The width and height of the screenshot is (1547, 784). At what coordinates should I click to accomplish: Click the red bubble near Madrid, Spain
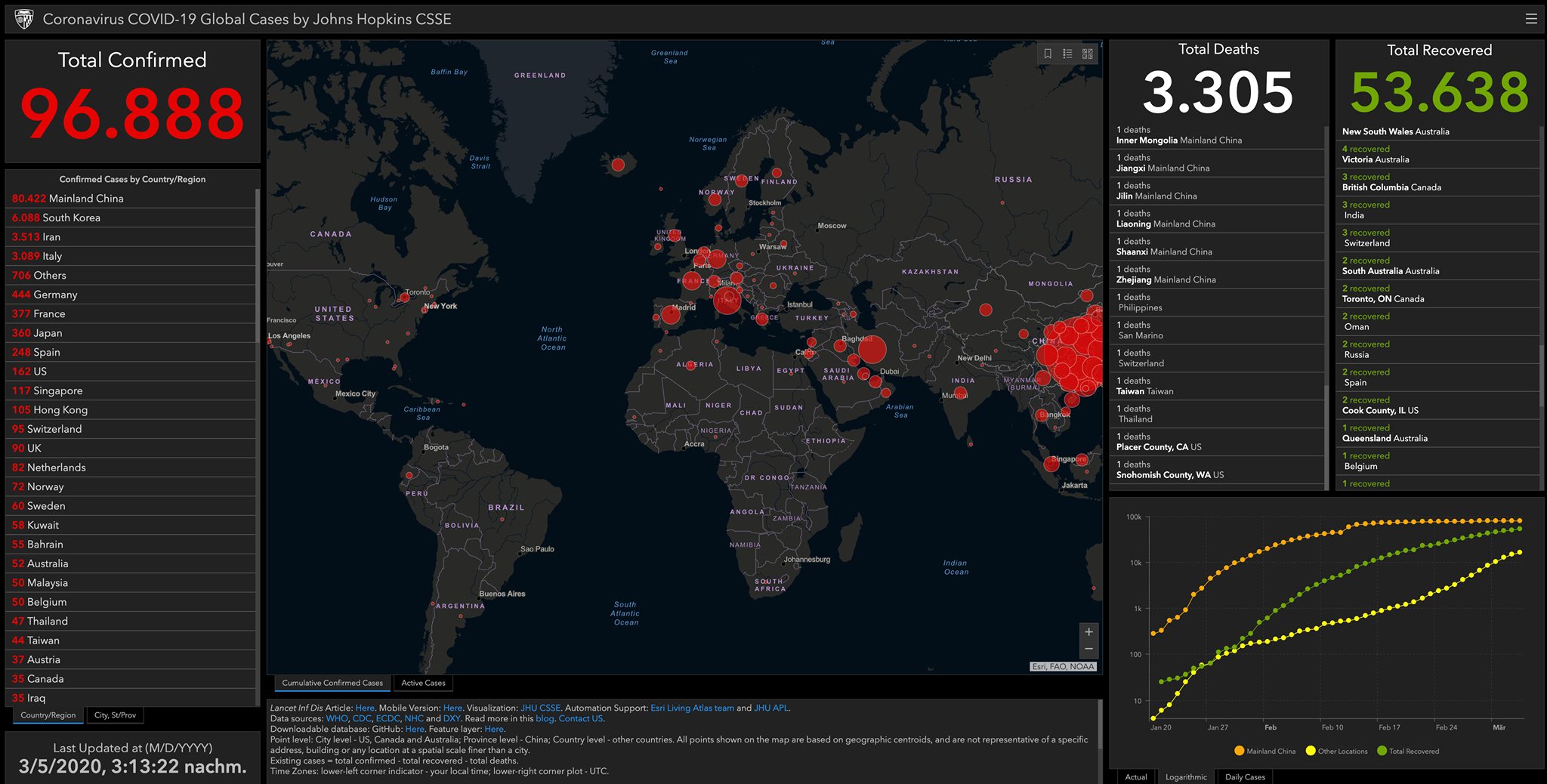click(x=671, y=314)
